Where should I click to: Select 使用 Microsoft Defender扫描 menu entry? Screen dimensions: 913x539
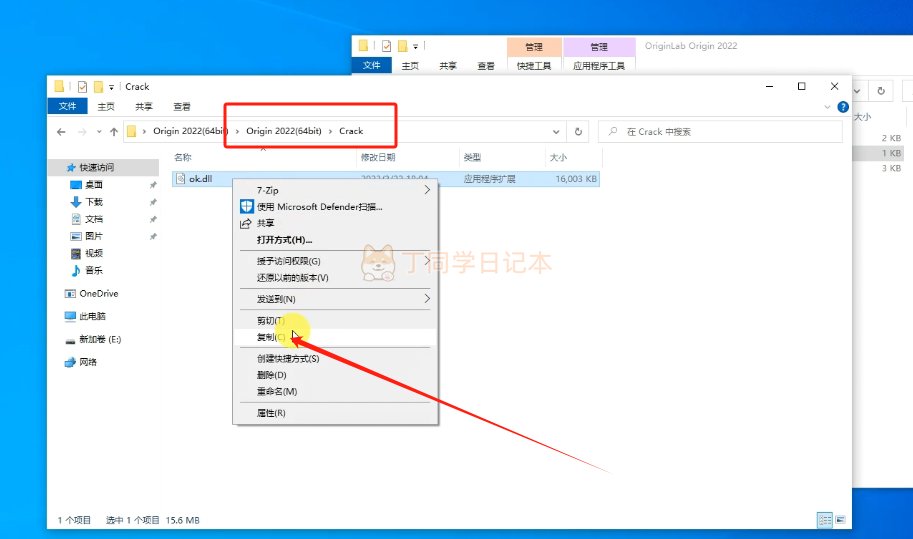point(335,207)
